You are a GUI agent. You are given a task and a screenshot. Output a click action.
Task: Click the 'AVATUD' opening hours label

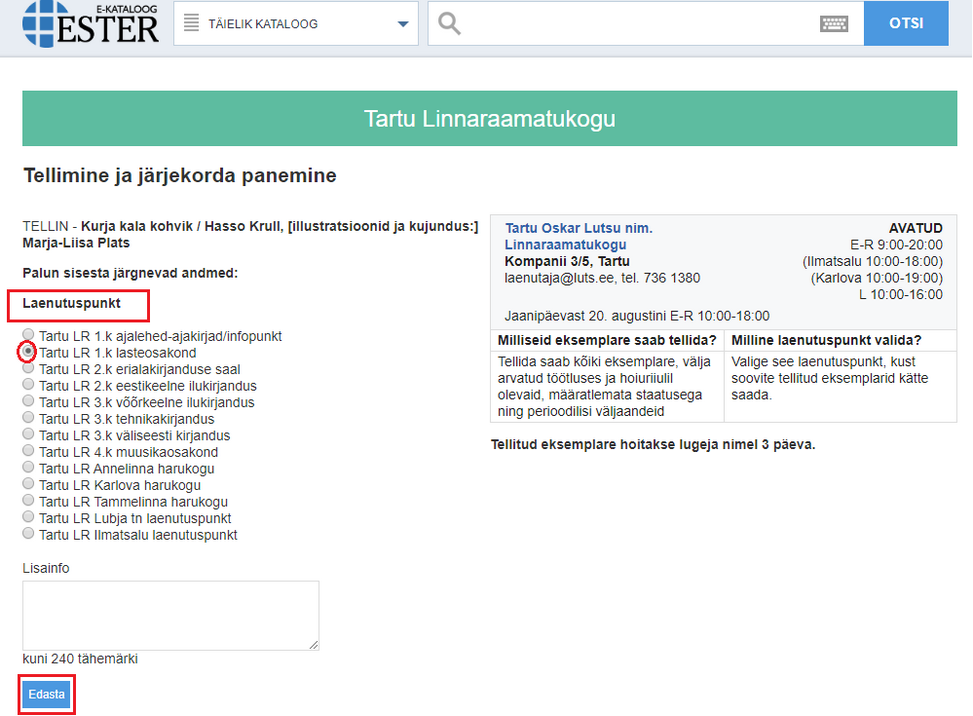point(915,228)
